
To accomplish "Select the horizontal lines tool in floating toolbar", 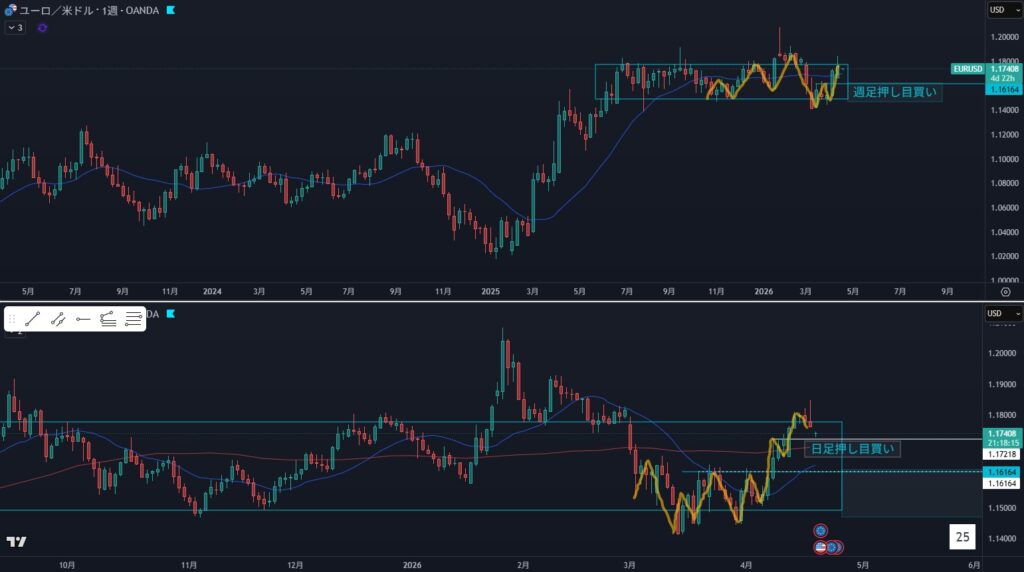I will tap(133, 319).
